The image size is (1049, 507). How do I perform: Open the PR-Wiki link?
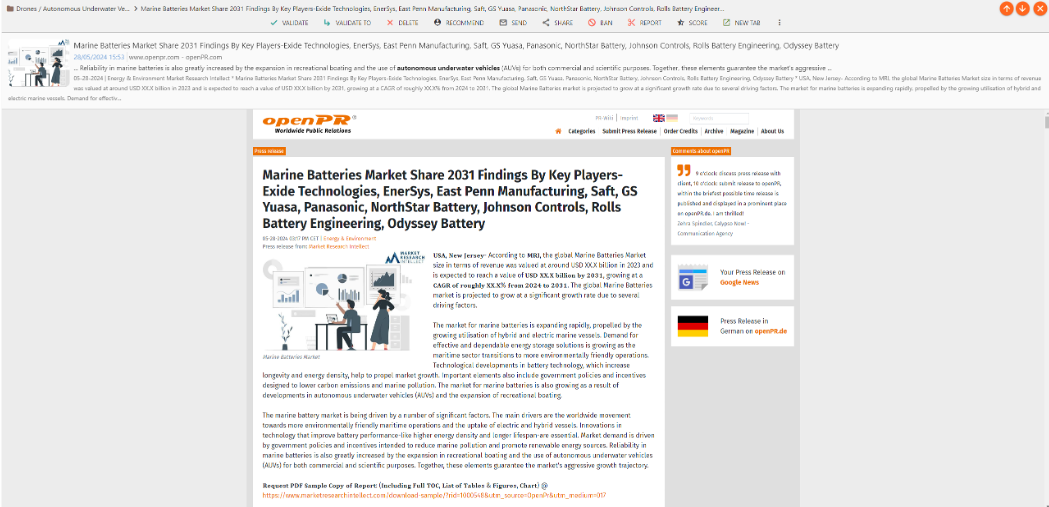pos(603,118)
